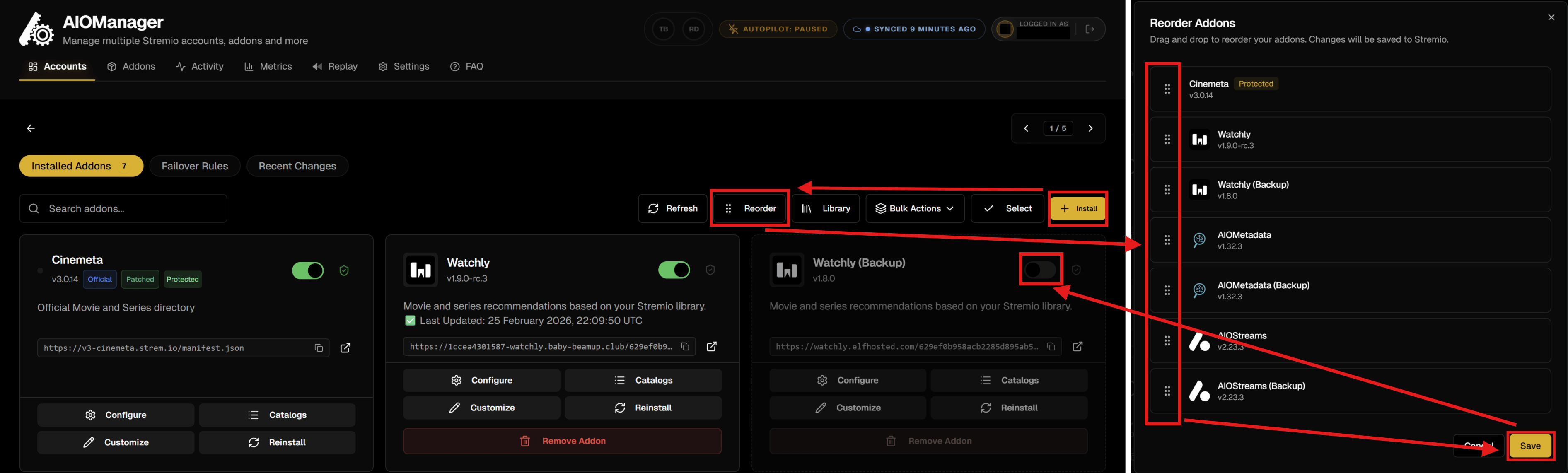Open the Addons tab
The image size is (1568, 473).
pos(131,66)
